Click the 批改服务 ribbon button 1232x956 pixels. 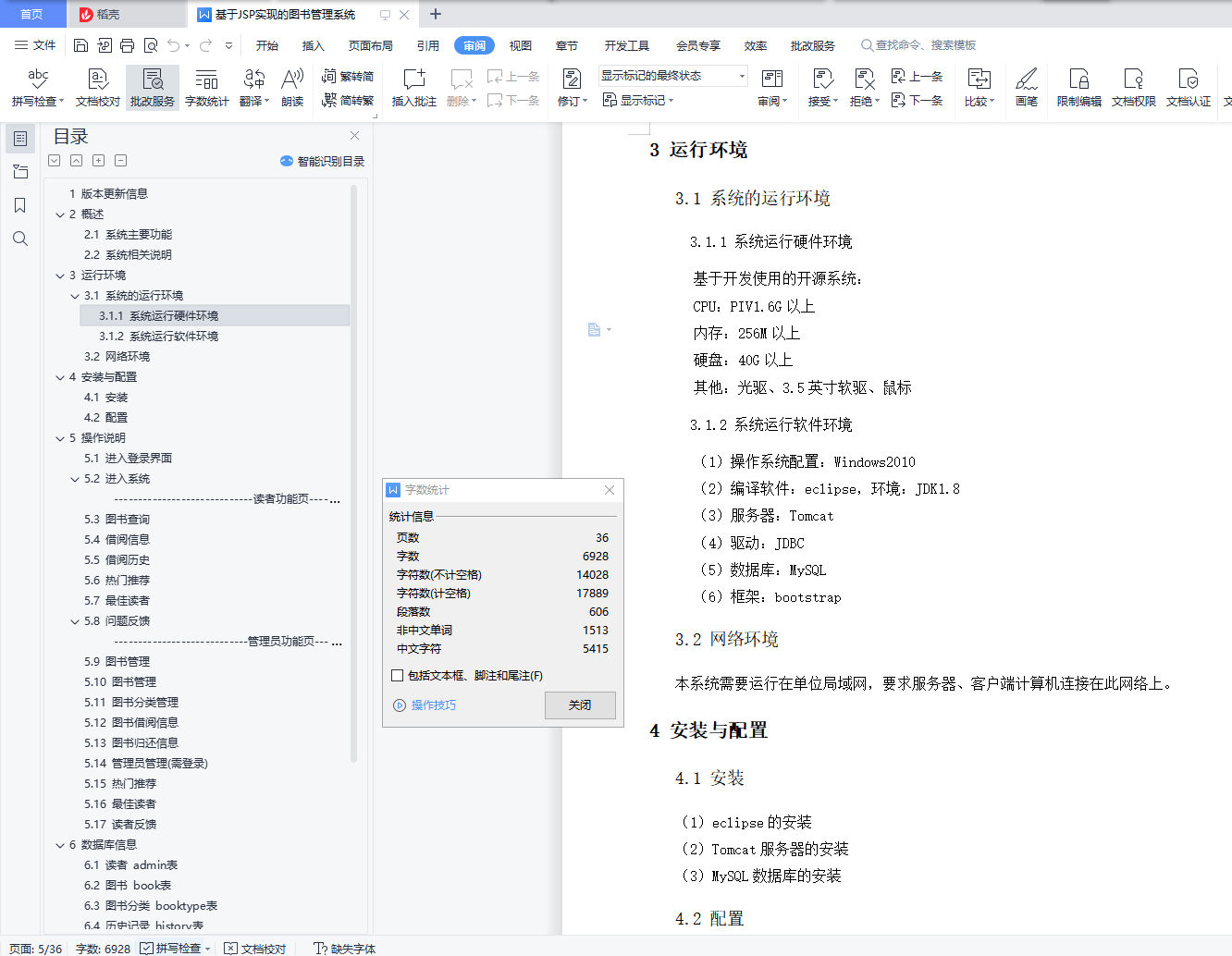pos(153,88)
